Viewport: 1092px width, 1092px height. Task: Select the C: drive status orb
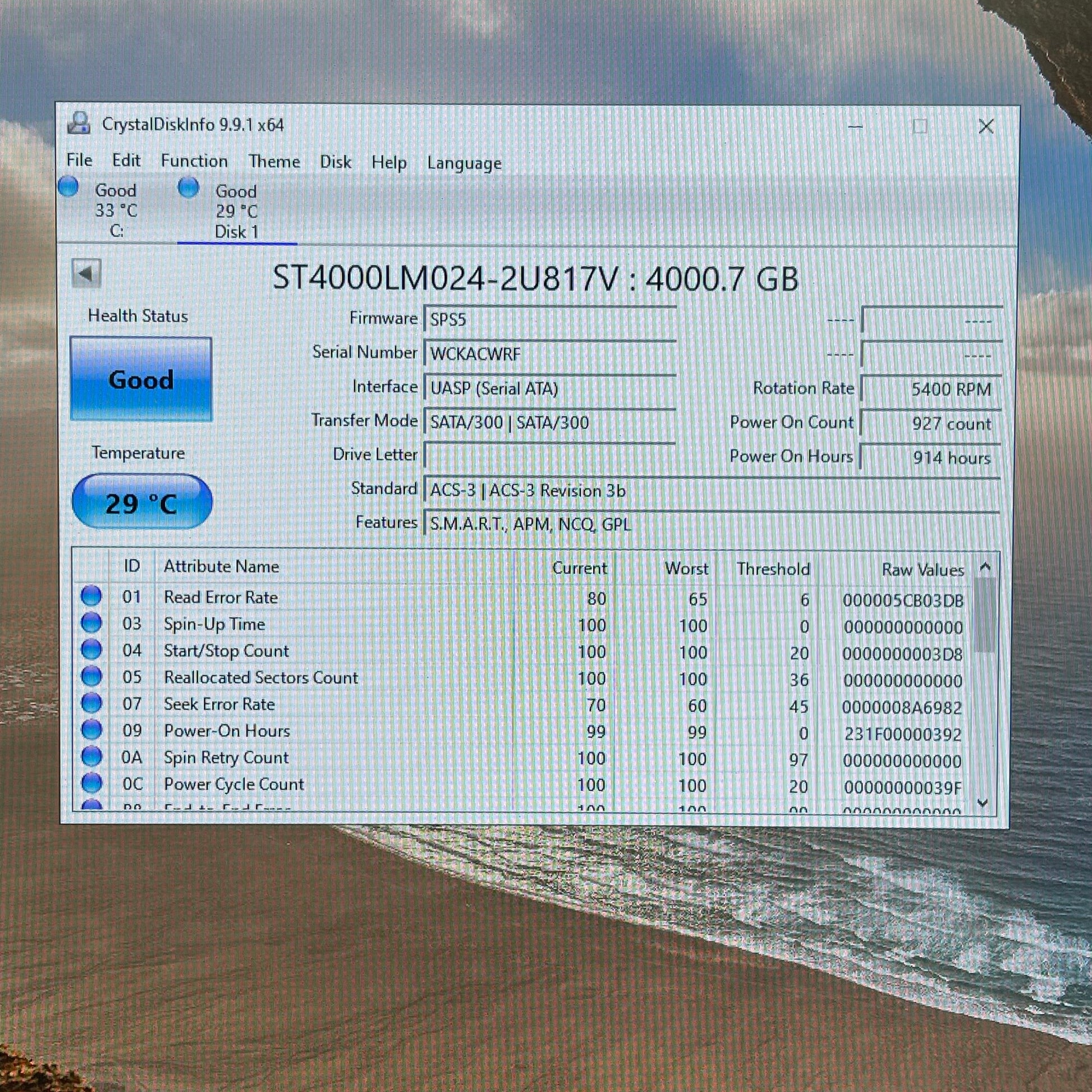(x=69, y=186)
